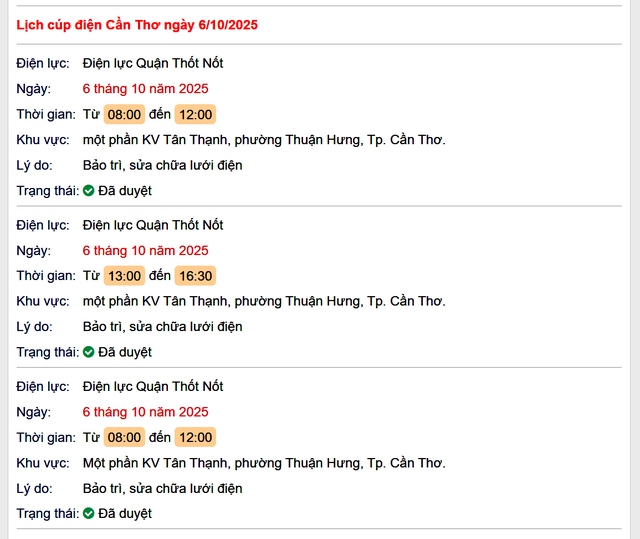
Task: Click Điện lực Quận Thốt Nốt in second entry
Action: pyautogui.click(x=153, y=225)
